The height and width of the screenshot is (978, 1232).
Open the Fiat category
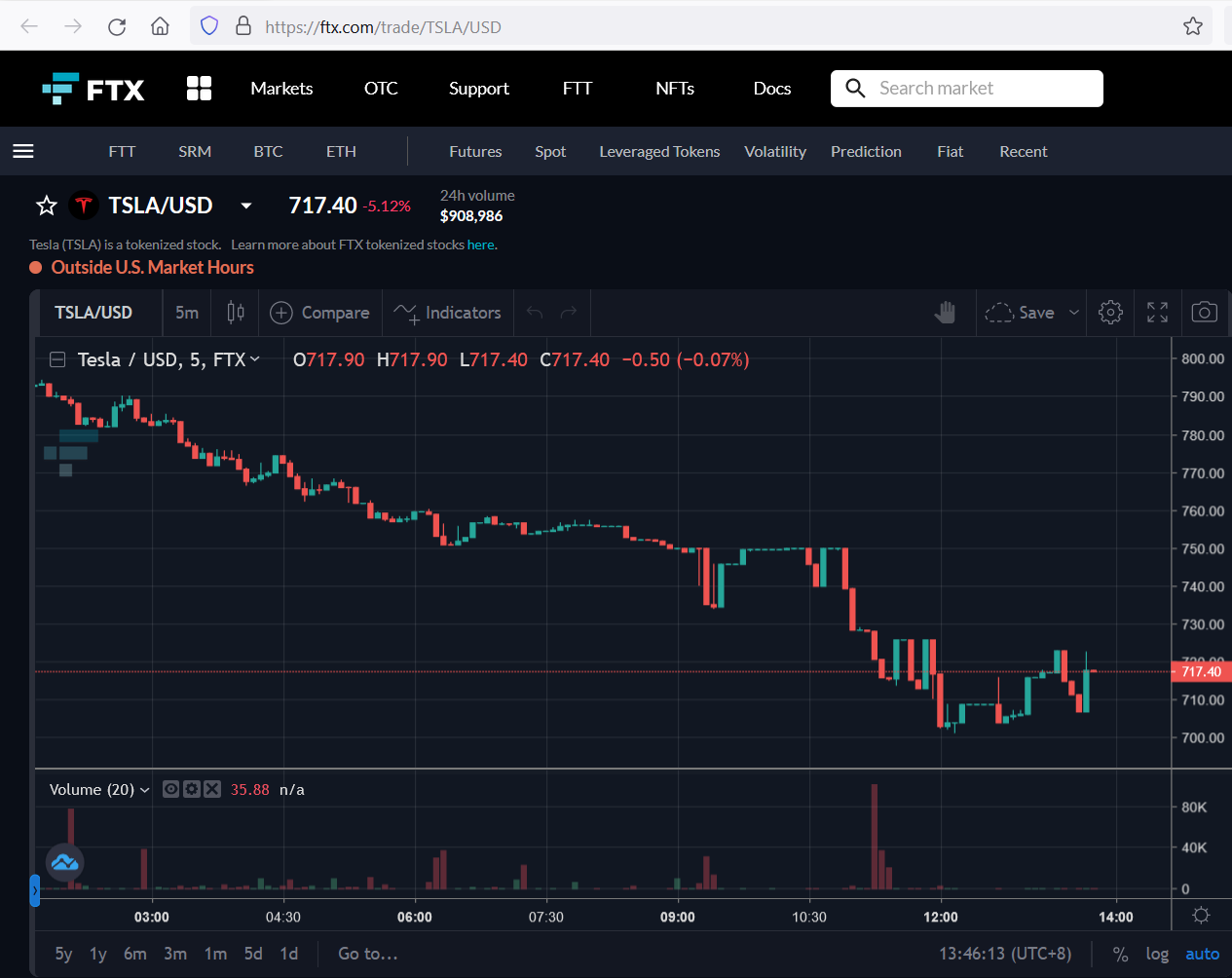click(x=950, y=152)
